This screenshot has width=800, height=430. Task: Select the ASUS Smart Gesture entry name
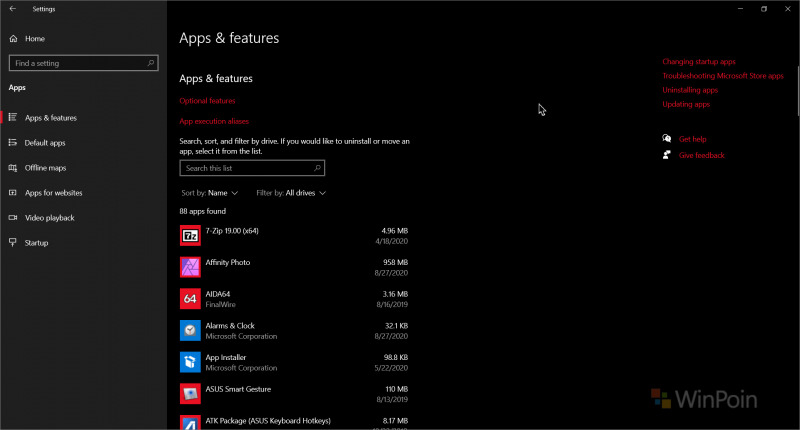238,389
